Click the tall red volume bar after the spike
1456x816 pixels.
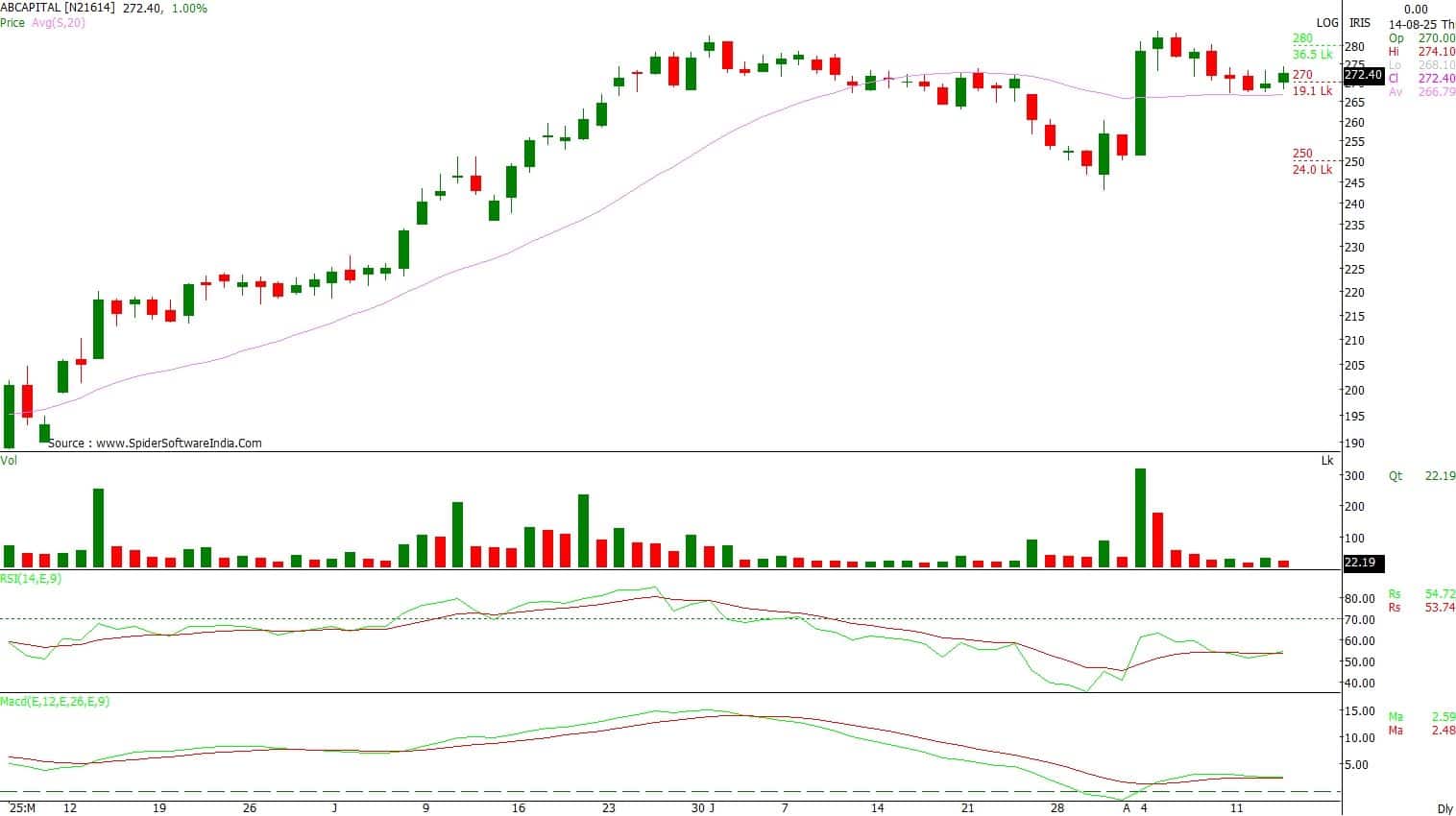(1157, 540)
